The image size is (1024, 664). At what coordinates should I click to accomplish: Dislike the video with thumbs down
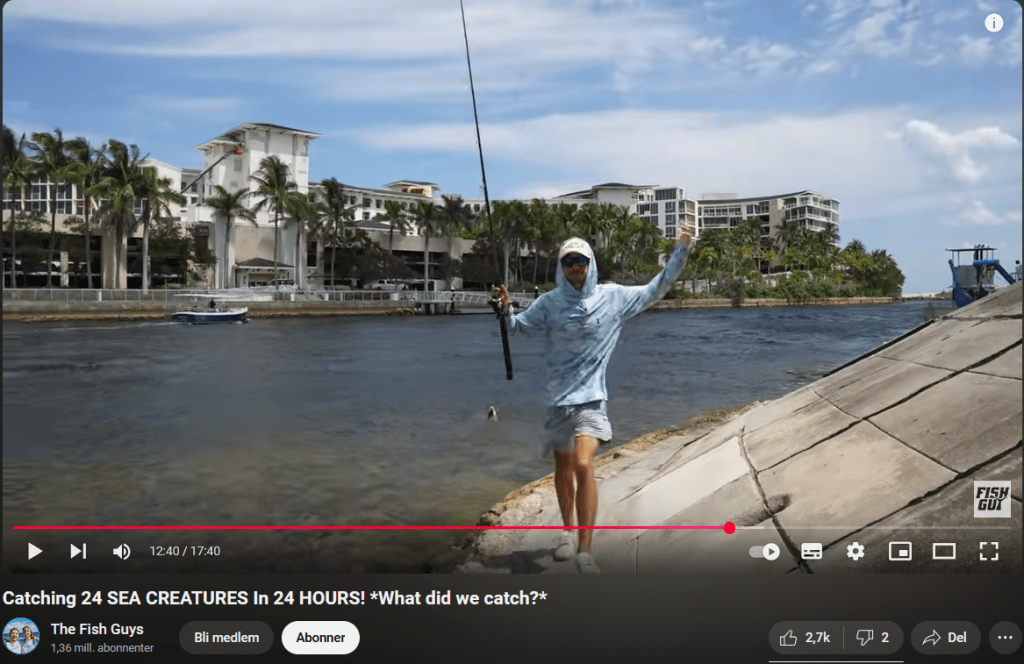pos(873,638)
